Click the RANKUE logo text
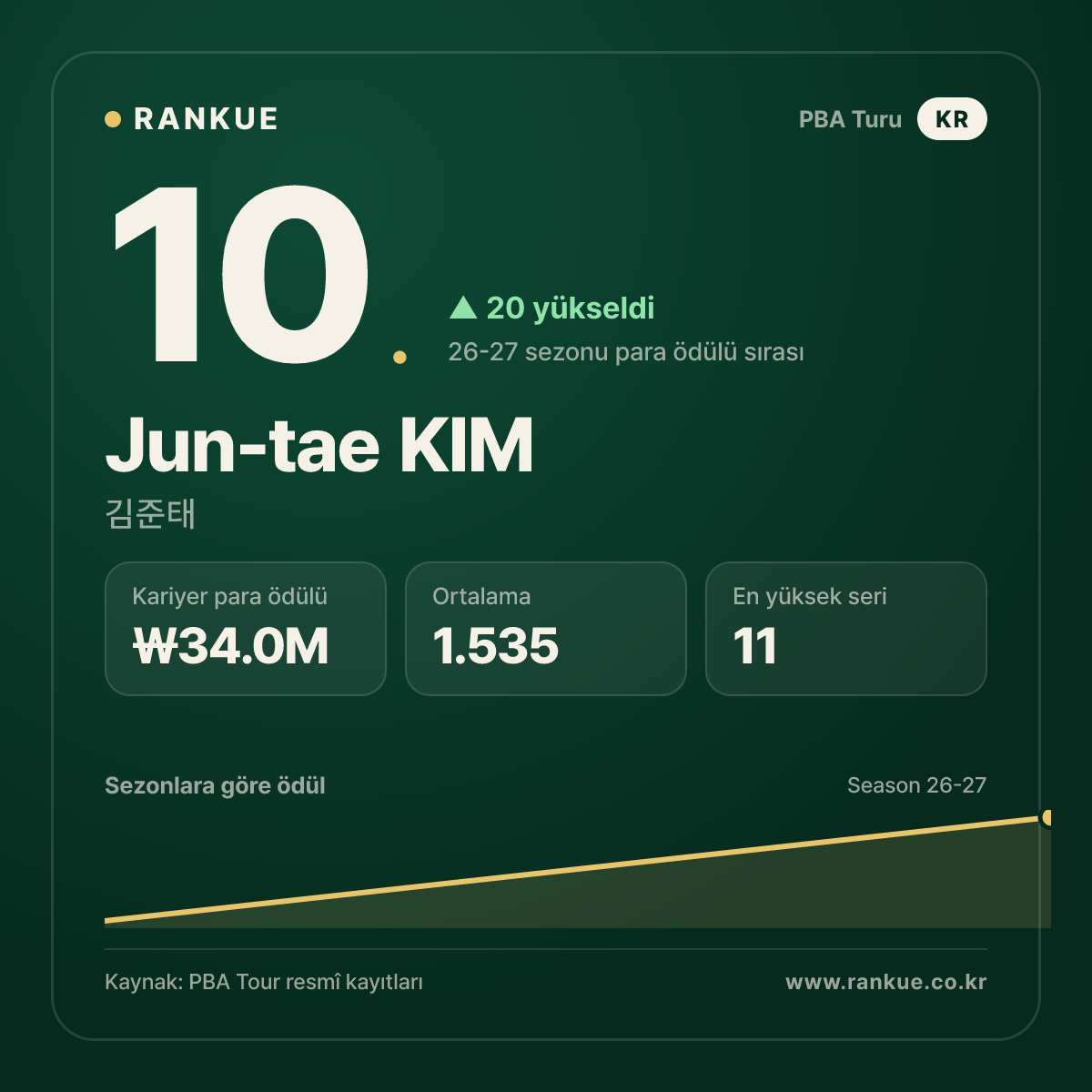 click(x=206, y=119)
